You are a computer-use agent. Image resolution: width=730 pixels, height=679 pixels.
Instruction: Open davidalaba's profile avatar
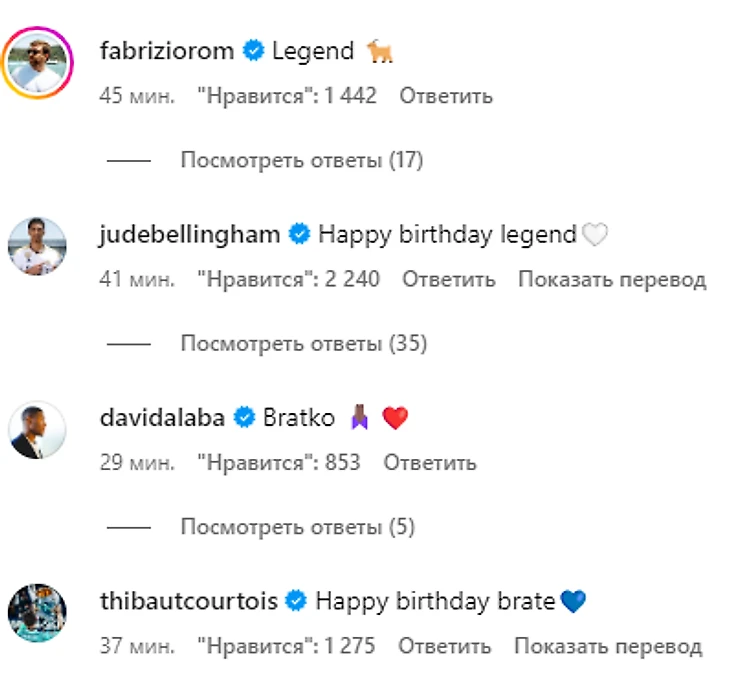[x=37, y=429]
